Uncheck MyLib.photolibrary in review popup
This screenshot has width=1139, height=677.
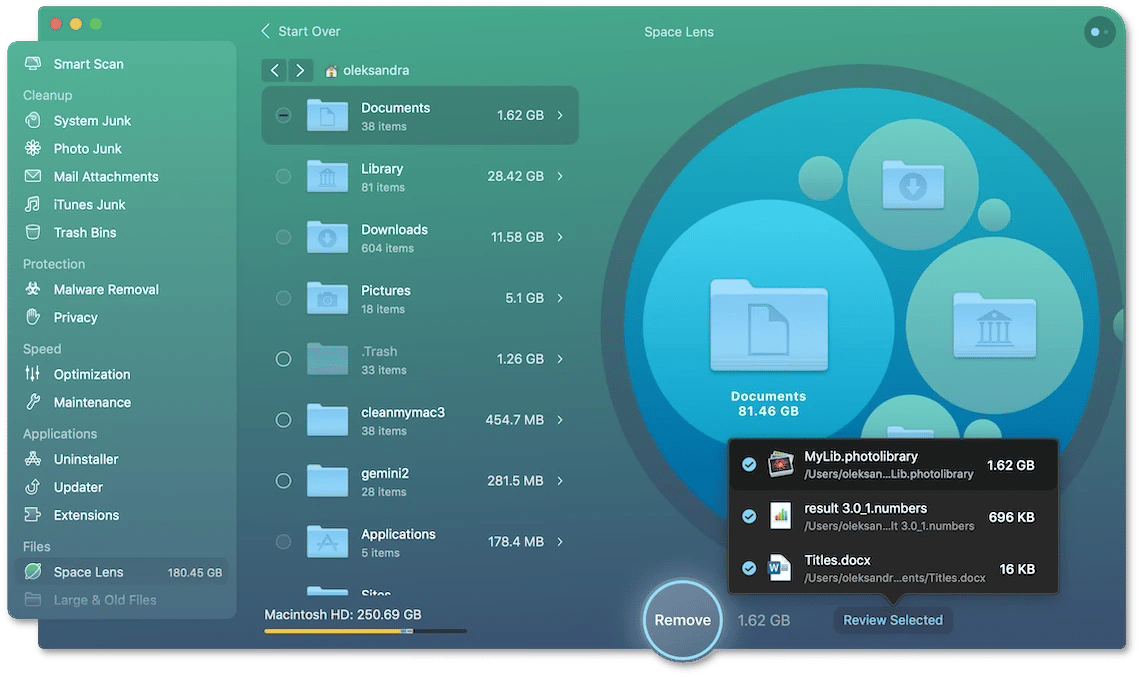pos(749,464)
